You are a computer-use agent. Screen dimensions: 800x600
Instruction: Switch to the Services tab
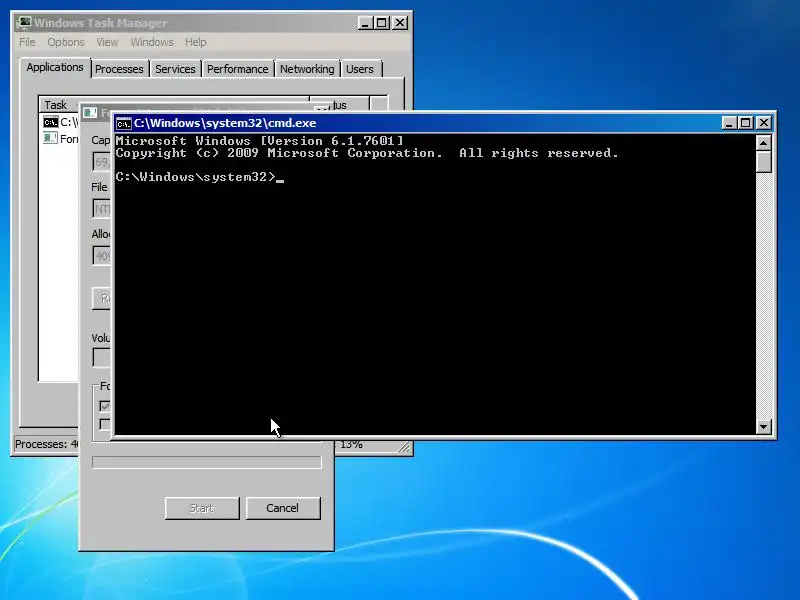[x=175, y=69]
